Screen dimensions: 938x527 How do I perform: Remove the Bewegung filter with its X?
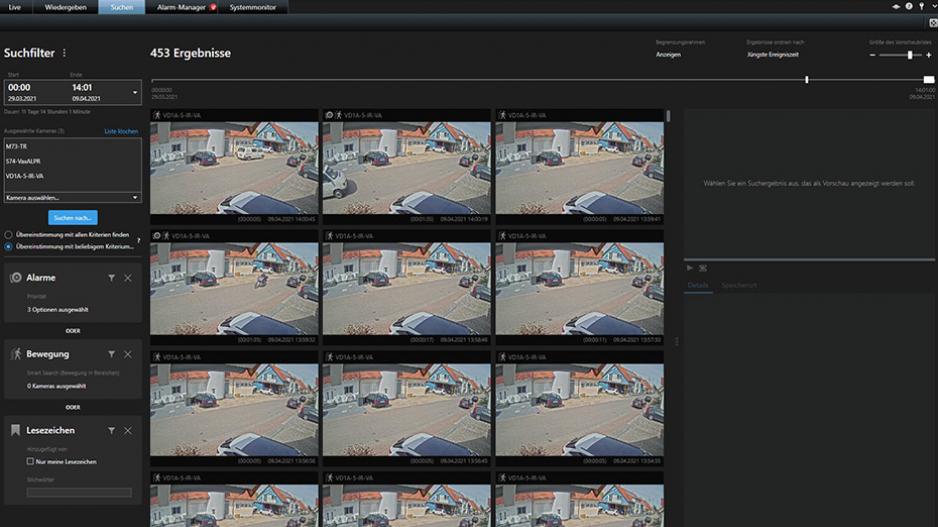pos(128,354)
